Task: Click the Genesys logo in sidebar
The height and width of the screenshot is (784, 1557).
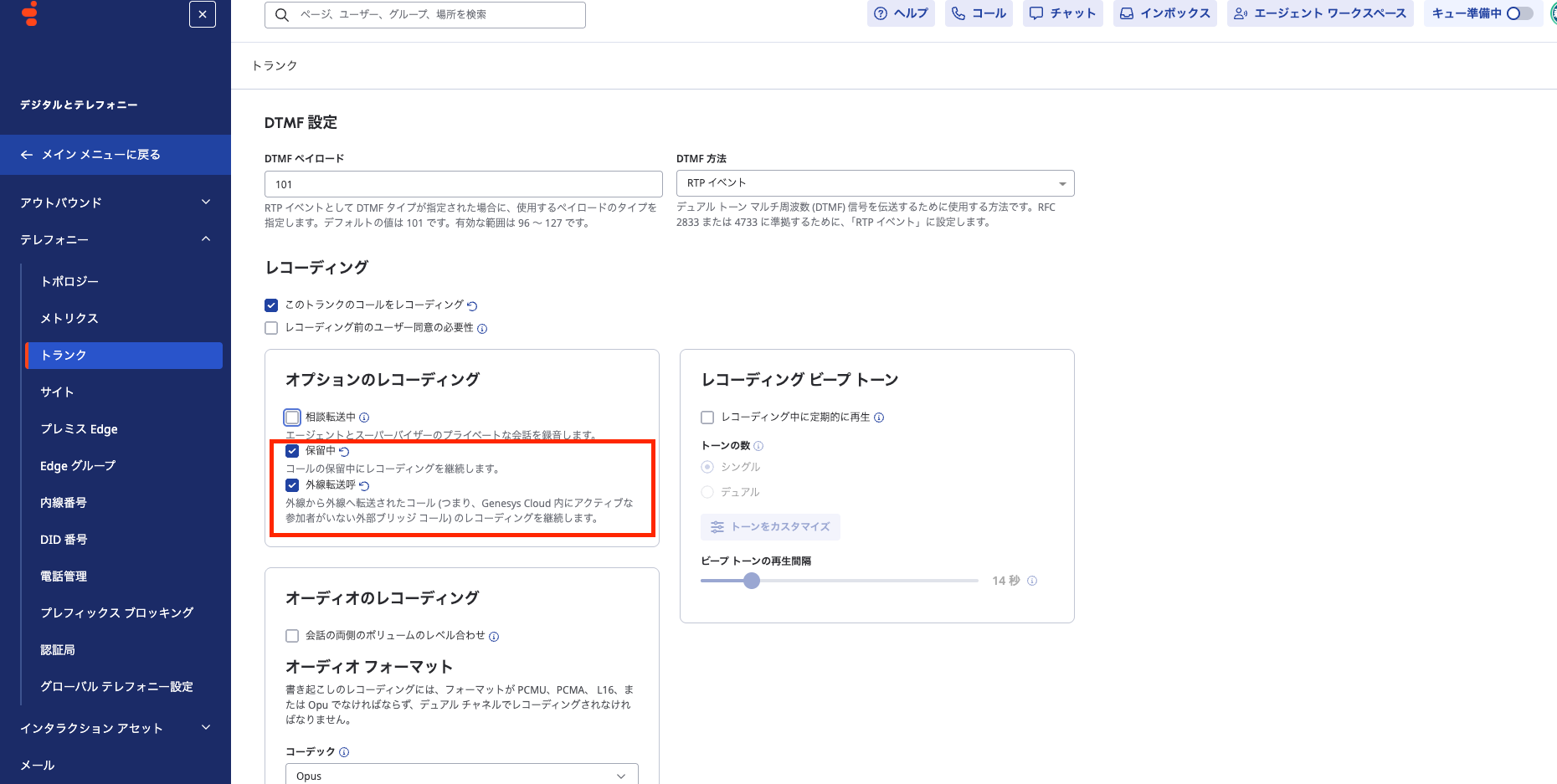Action: [x=30, y=13]
